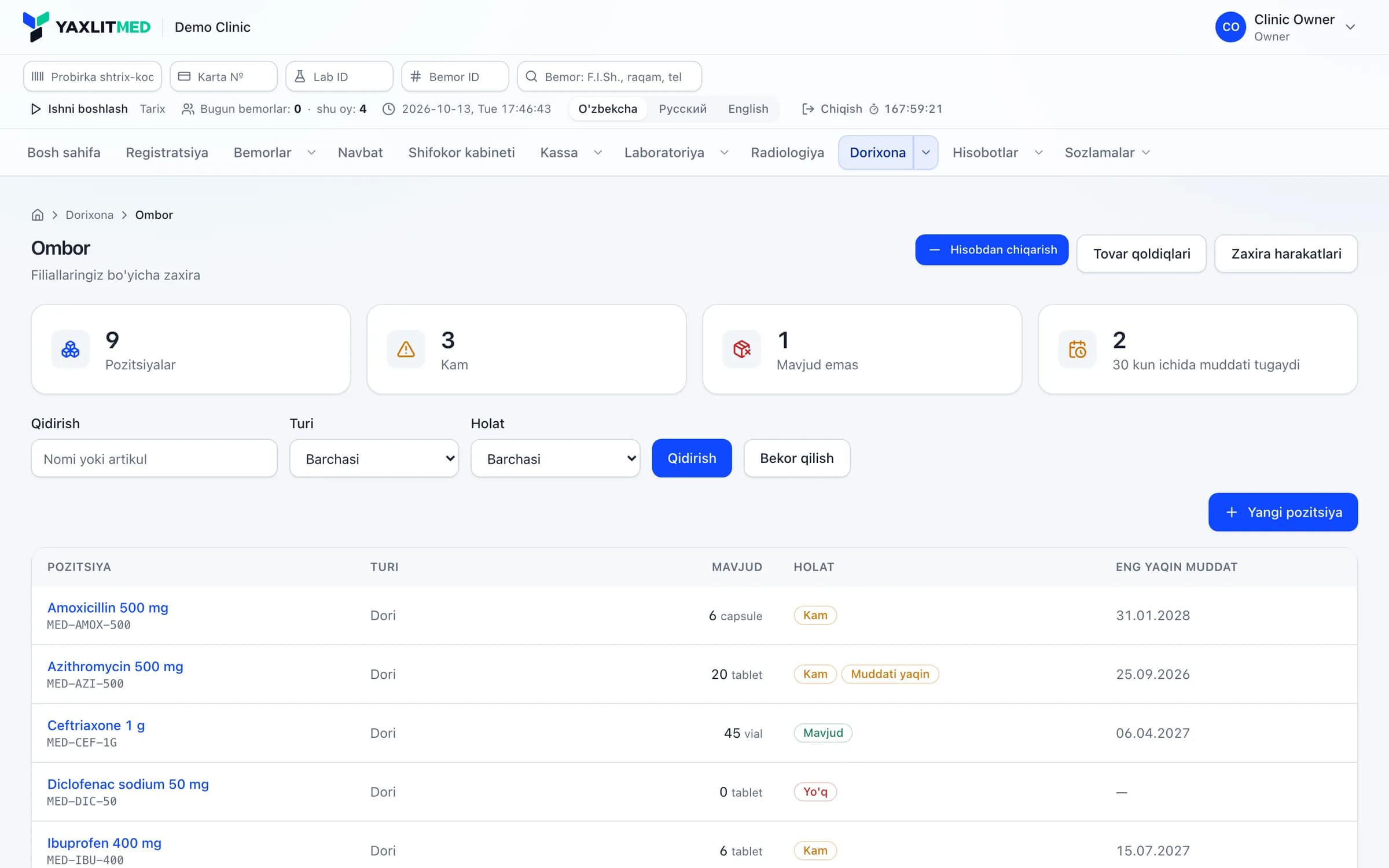The height and width of the screenshot is (868, 1389).
Task: Switch language to O'zbekcha
Action: tap(608, 109)
